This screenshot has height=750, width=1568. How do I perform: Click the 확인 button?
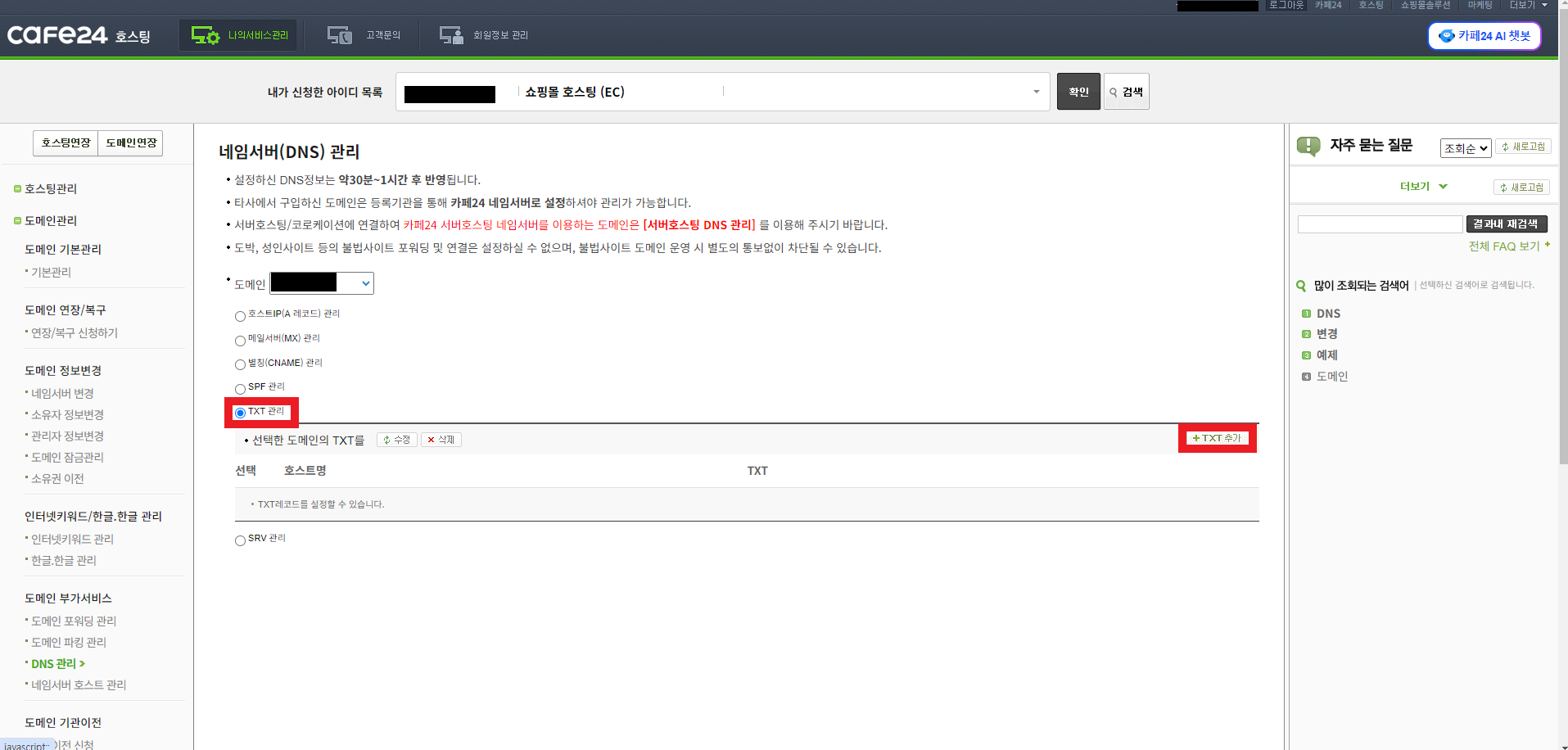1078,92
